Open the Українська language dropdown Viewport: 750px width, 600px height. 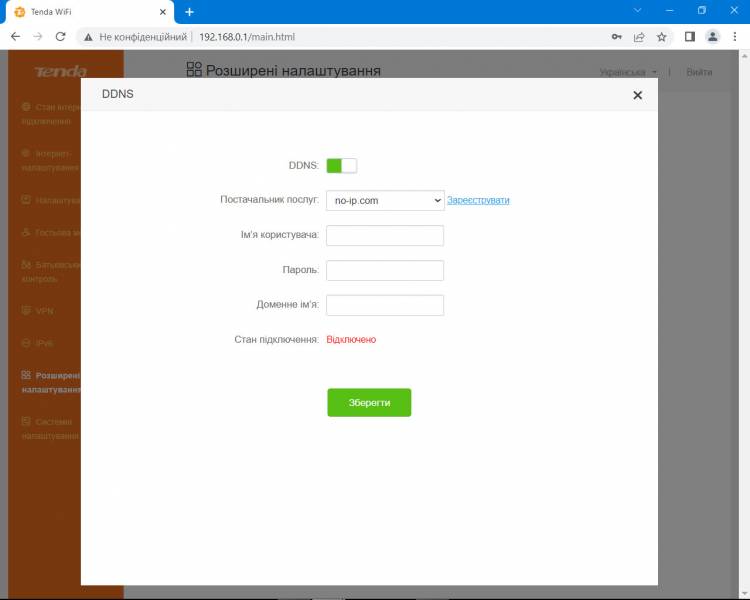pyautogui.click(x=628, y=72)
